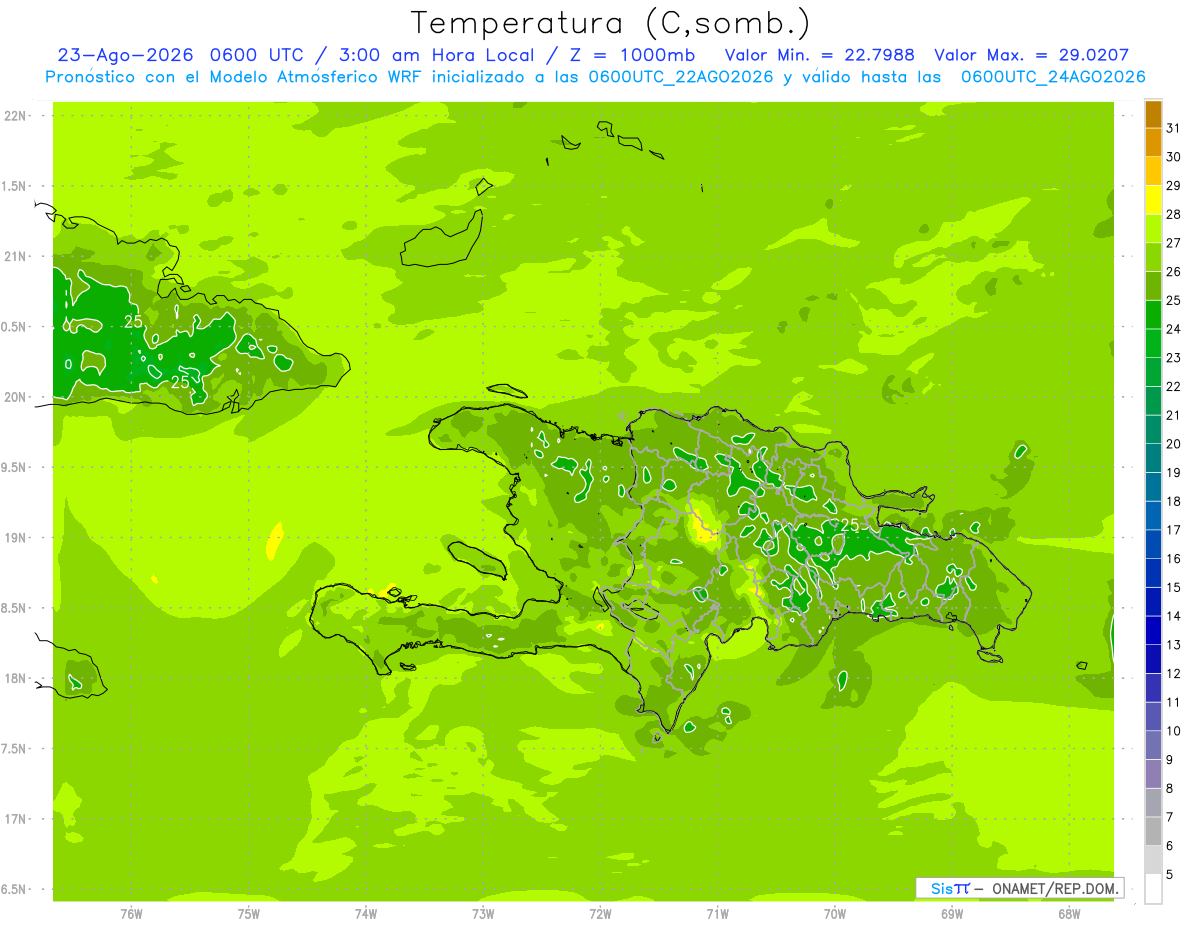Click the '19N' latitude axis label
The image size is (1200, 927).
pyautogui.click(x=15, y=538)
